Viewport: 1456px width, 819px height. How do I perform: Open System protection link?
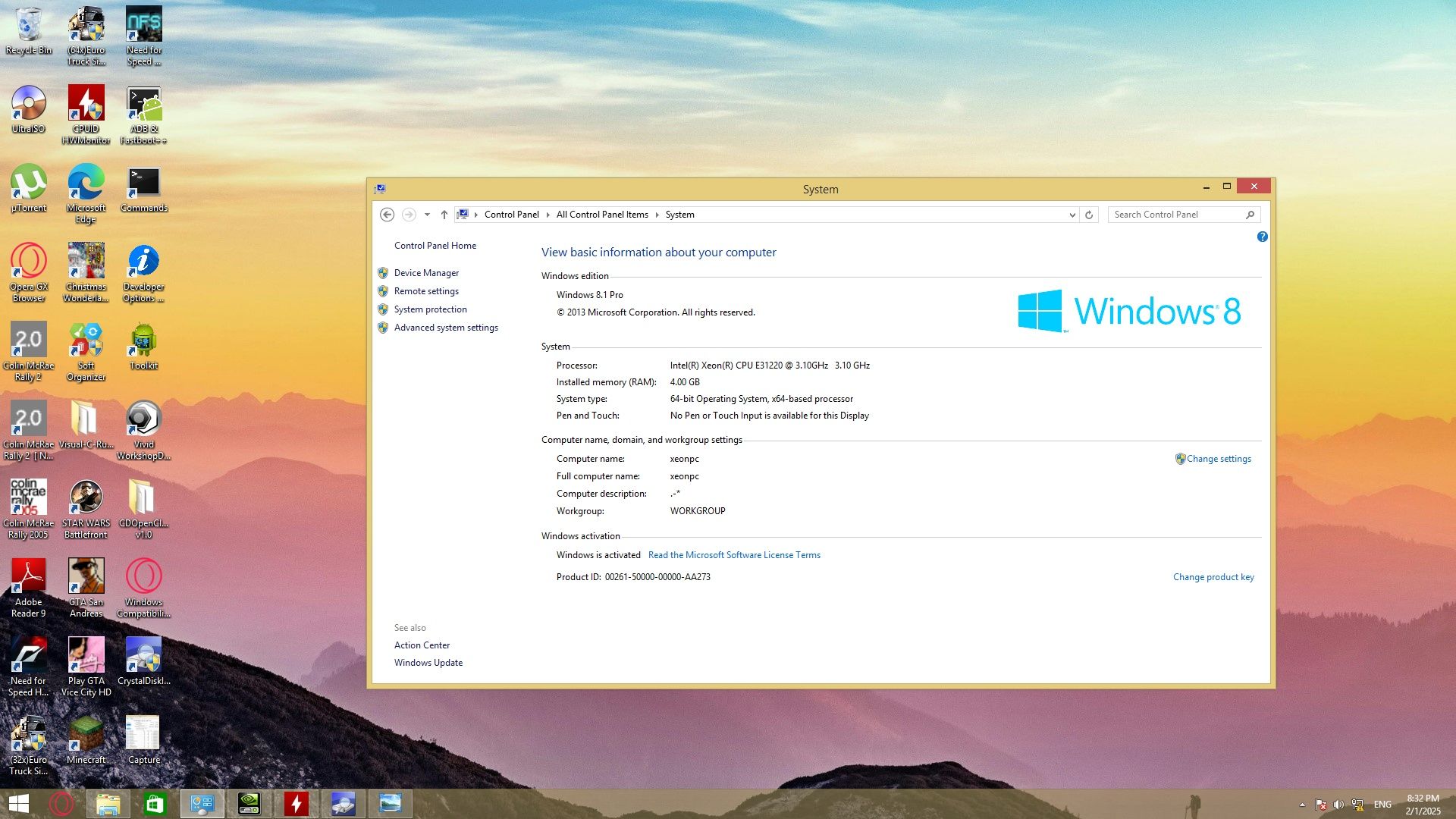[x=430, y=309]
